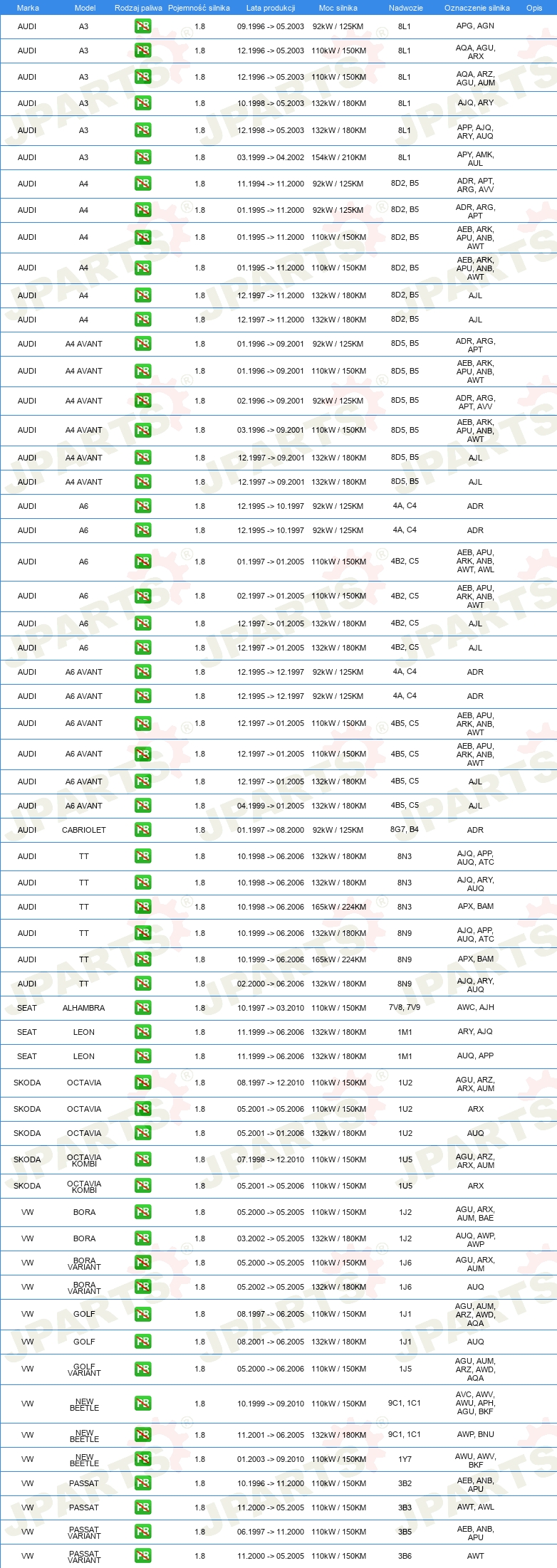Click the 'Opis' column header
The height and width of the screenshot is (1568, 557).
click(x=534, y=8)
